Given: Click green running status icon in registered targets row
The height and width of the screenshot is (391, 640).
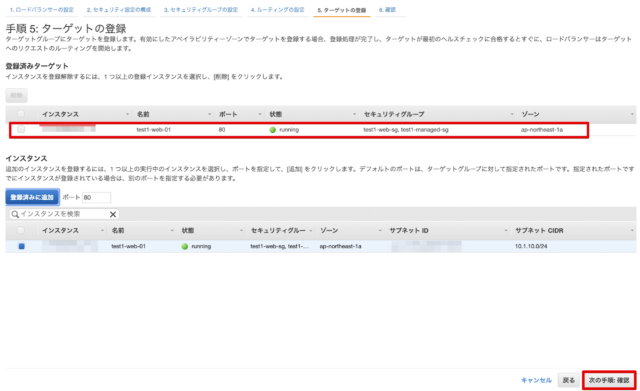Looking at the screenshot, I should pyautogui.click(x=273, y=130).
